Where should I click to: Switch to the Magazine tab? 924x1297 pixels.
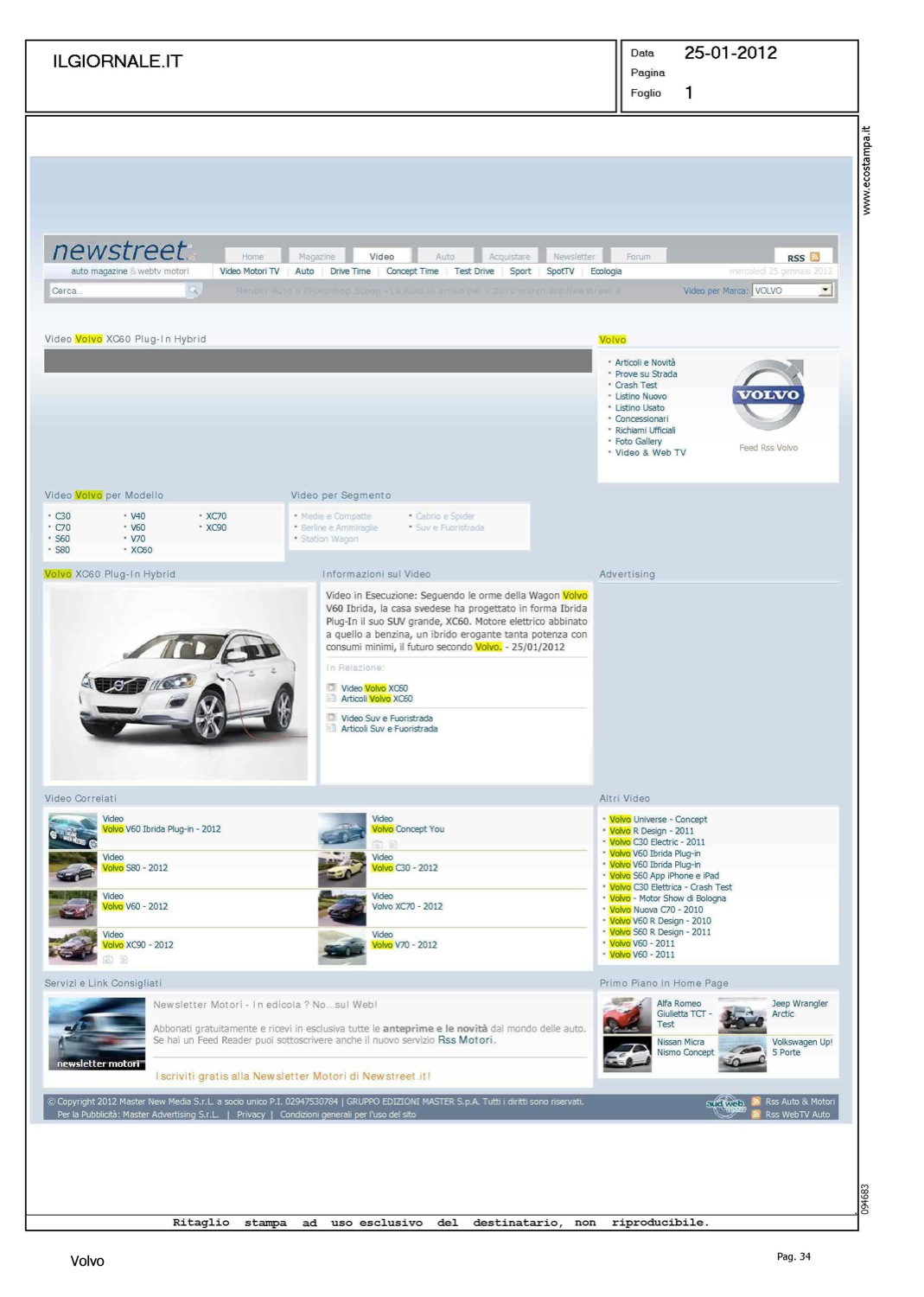pos(316,257)
